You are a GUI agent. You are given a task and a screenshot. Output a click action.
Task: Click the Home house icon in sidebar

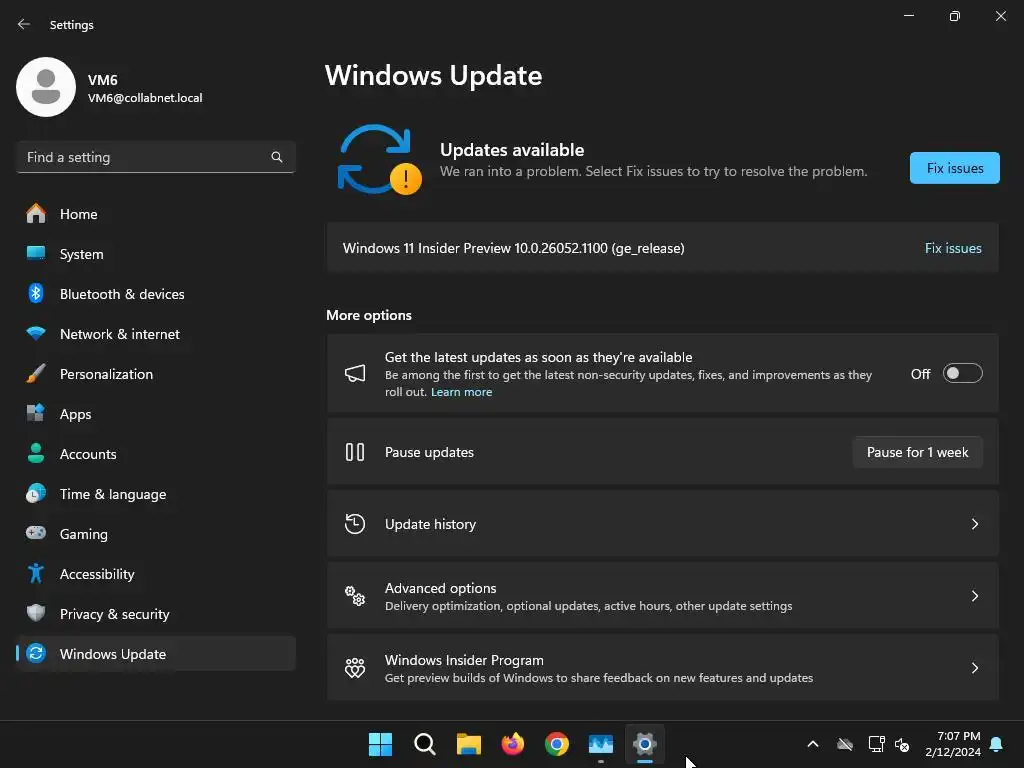36,214
